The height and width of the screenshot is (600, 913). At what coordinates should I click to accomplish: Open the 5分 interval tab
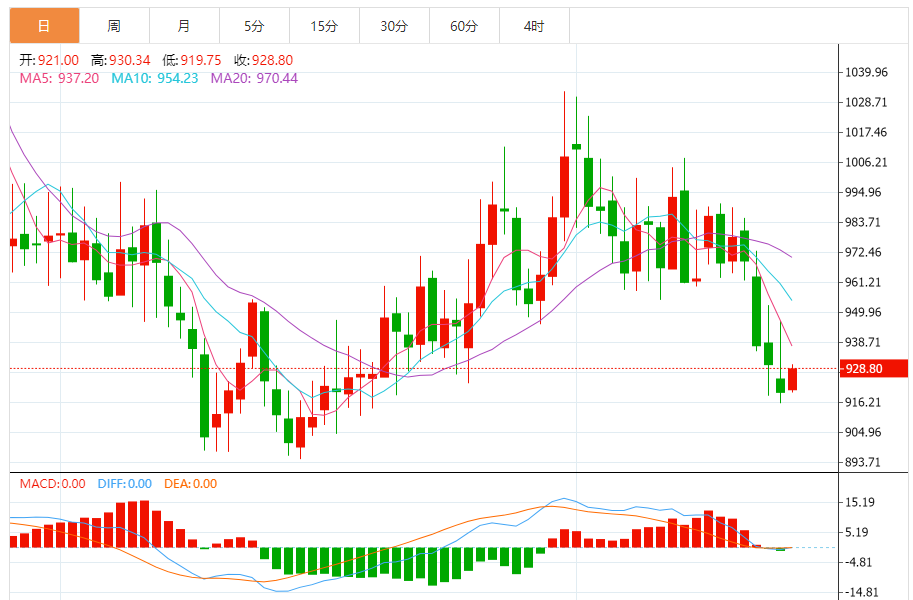click(254, 26)
